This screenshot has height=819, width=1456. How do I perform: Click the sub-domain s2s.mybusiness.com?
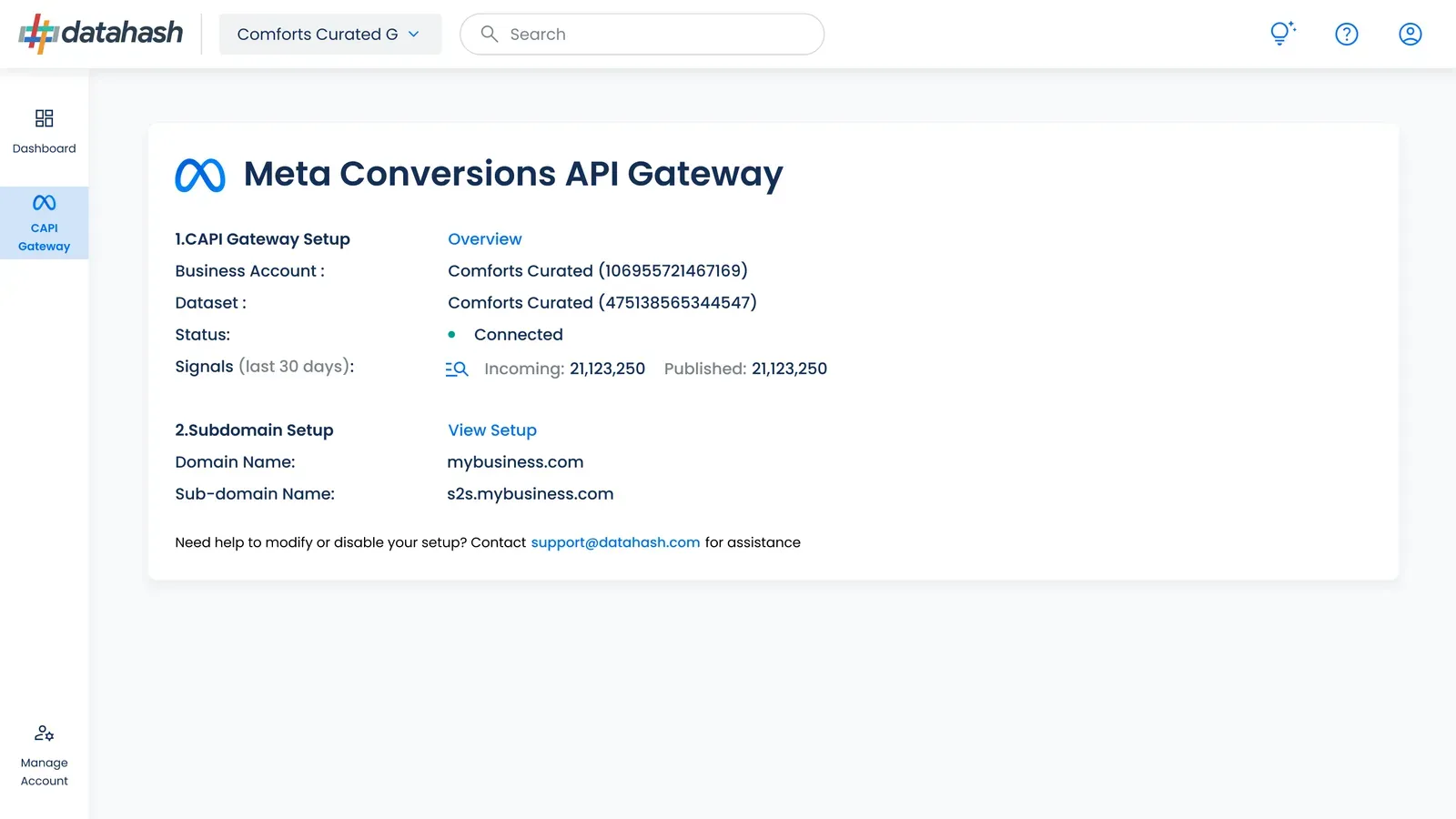point(531,494)
